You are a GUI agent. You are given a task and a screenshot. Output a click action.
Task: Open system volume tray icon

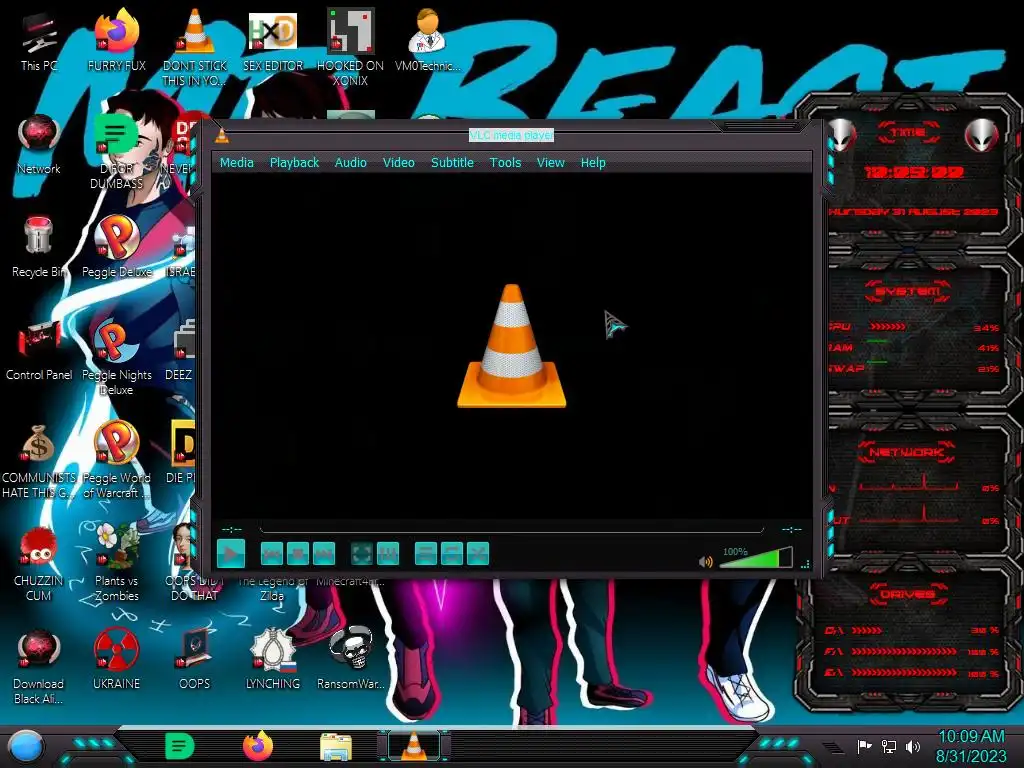913,746
